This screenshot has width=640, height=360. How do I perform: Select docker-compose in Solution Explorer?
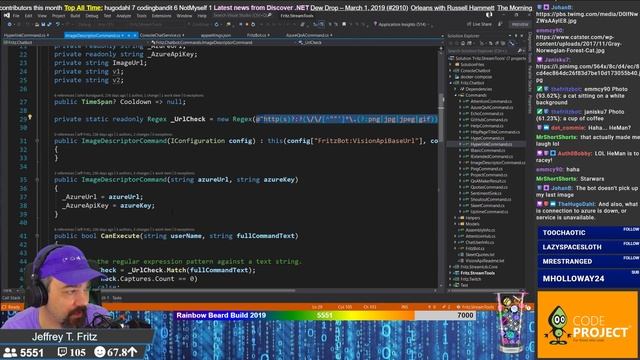[x=476, y=77]
